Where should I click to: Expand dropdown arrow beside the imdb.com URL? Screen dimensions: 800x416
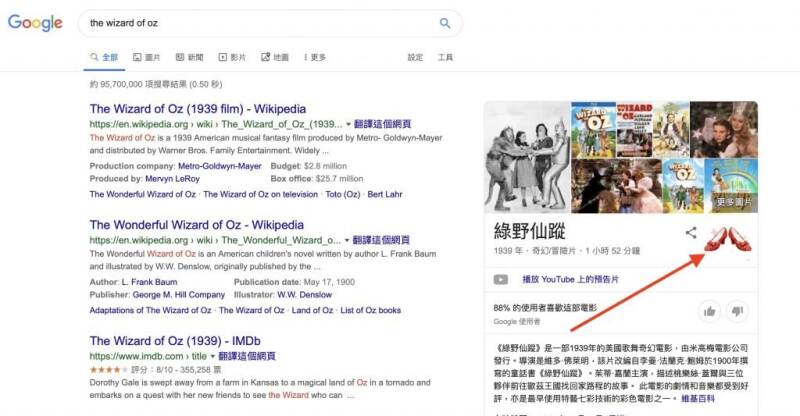213,356
